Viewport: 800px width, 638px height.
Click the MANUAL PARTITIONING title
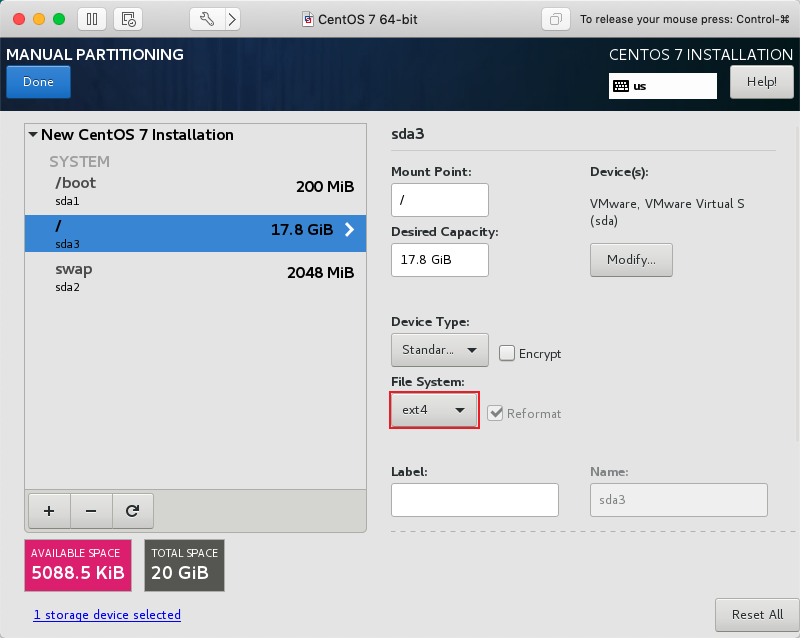coord(95,55)
